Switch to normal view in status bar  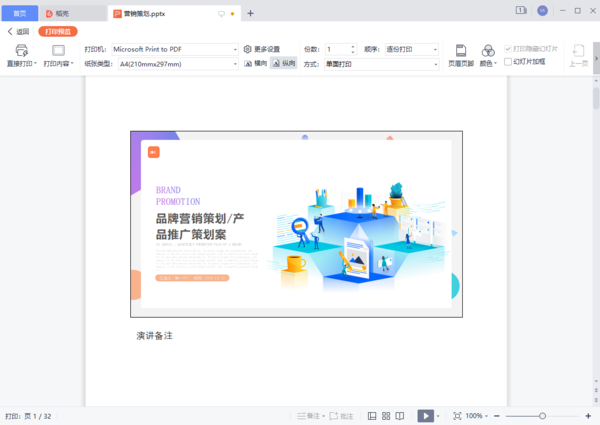point(371,416)
